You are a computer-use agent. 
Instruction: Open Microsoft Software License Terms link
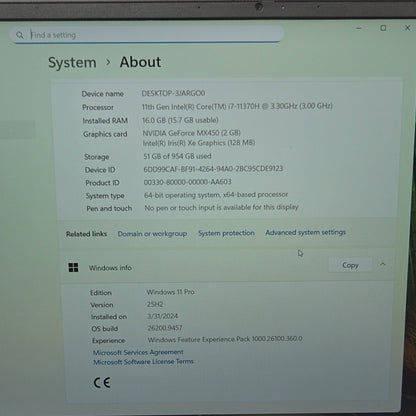coord(143,362)
